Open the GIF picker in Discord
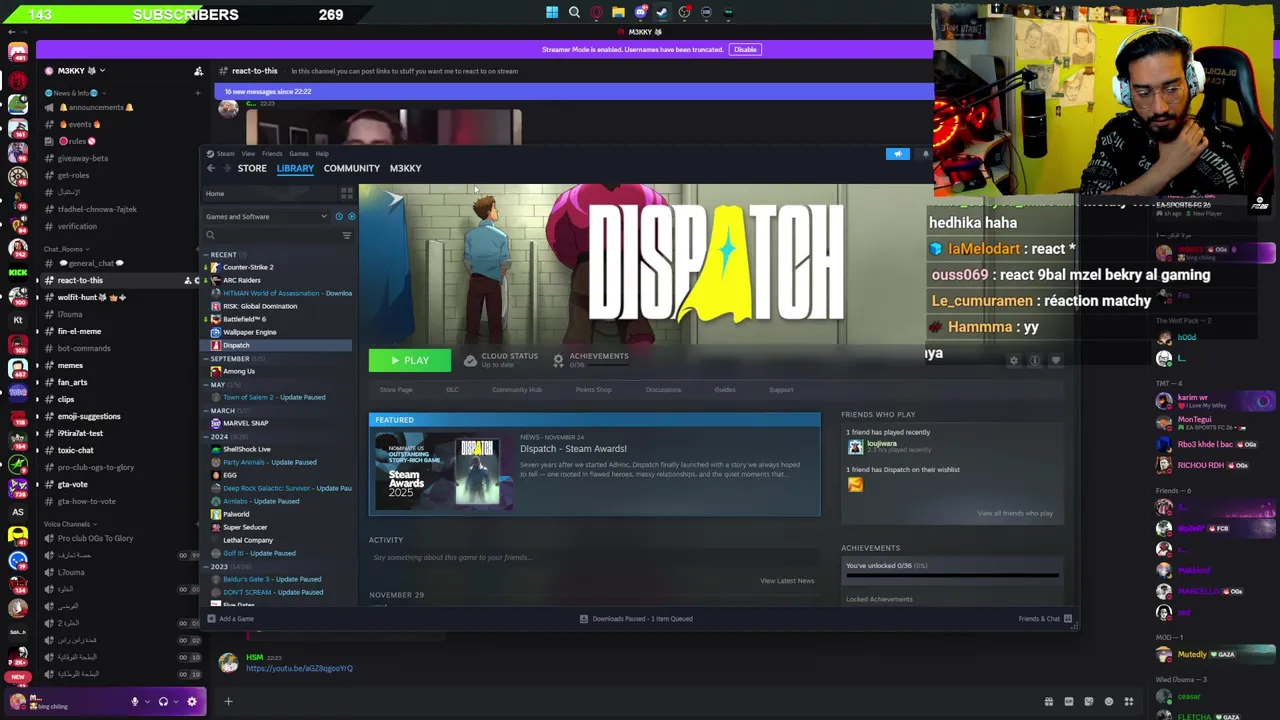Viewport: 1280px width, 720px height. [1069, 702]
